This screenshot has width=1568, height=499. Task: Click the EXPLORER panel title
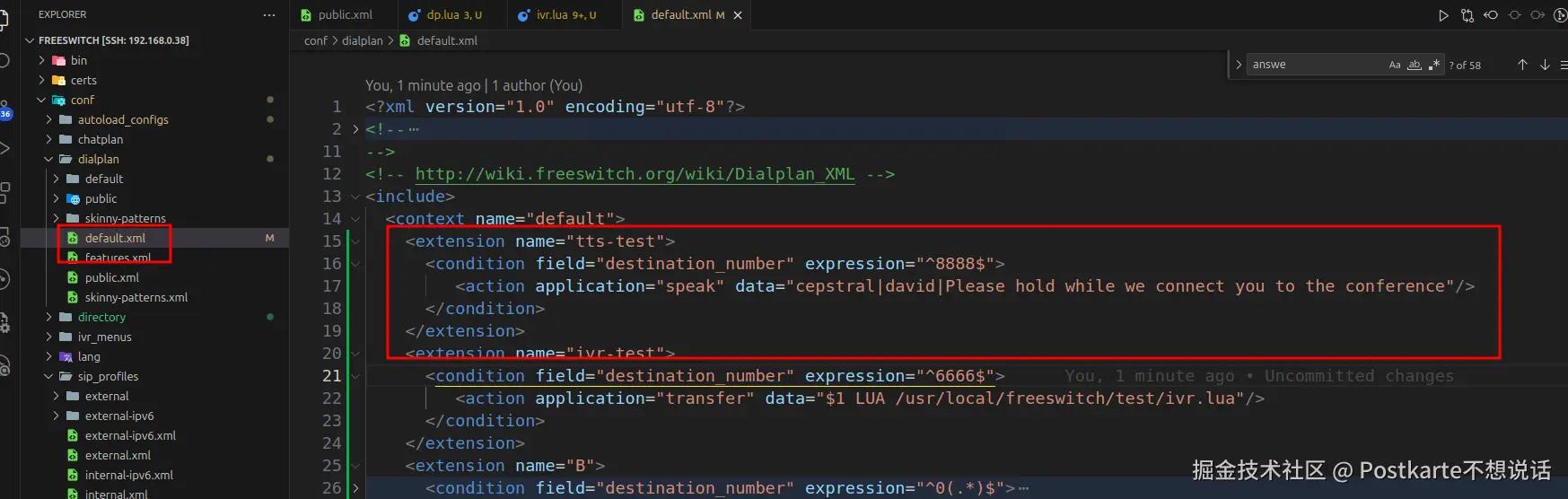pyautogui.click(x=63, y=14)
